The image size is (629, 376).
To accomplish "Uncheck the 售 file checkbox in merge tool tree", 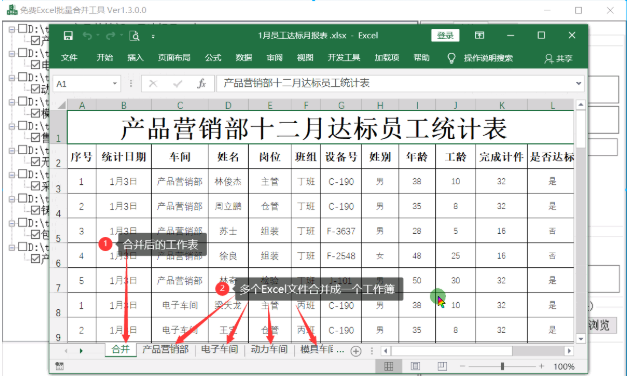I will pyautogui.click(x=35, y=137).
